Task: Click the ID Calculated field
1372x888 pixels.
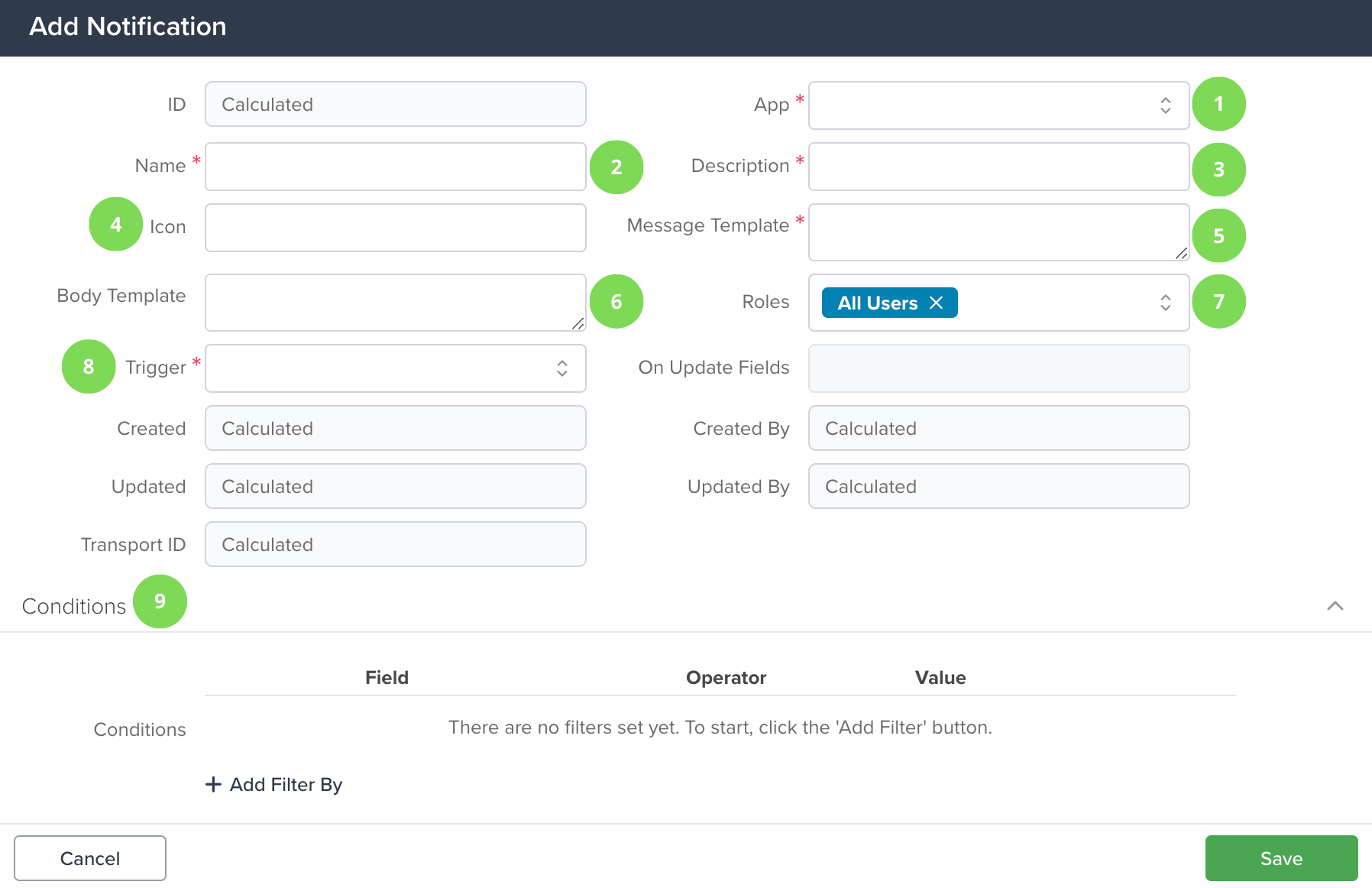Action: [x=396, y=104]
